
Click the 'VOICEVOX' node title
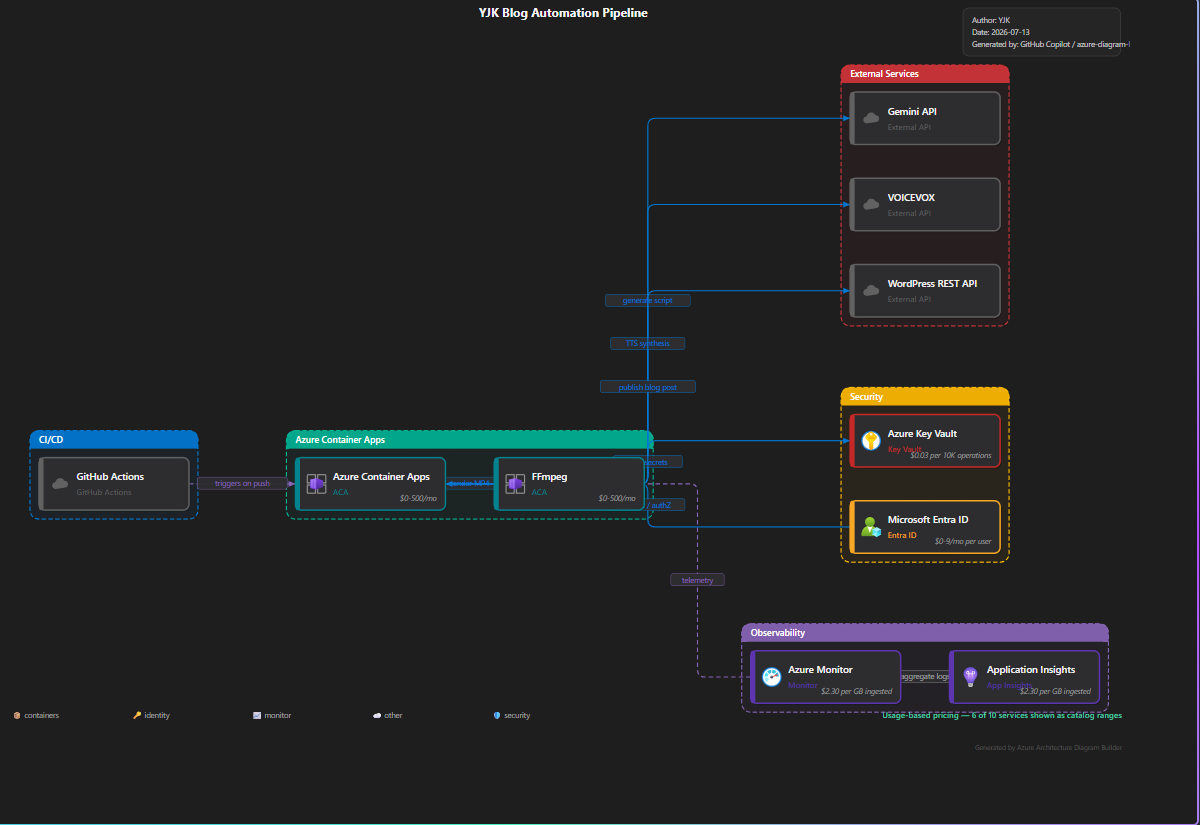[x=911, y=198]
